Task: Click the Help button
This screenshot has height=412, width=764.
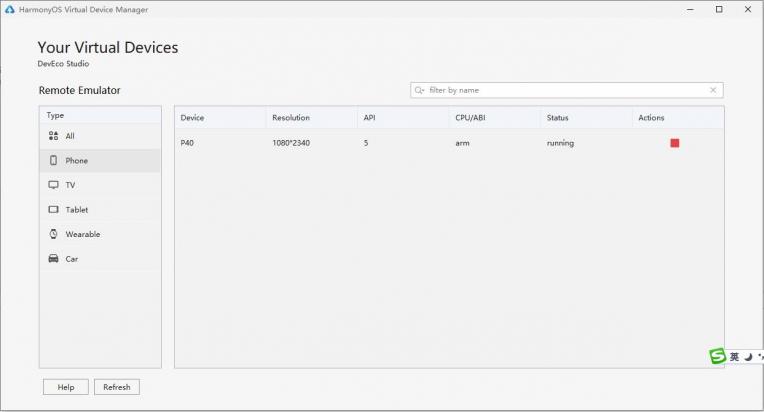Action: coord(66,387)
